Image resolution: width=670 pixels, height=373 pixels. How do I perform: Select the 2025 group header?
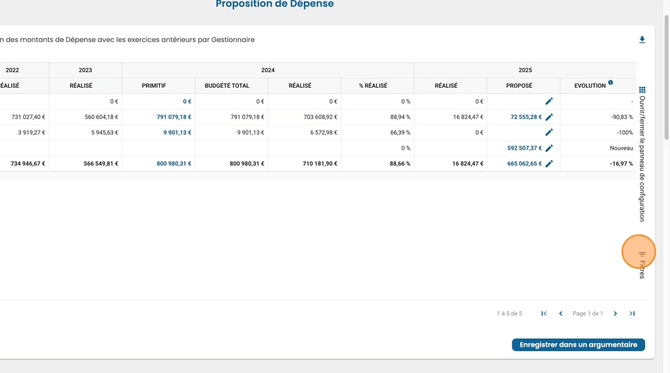tap(525, 70)
